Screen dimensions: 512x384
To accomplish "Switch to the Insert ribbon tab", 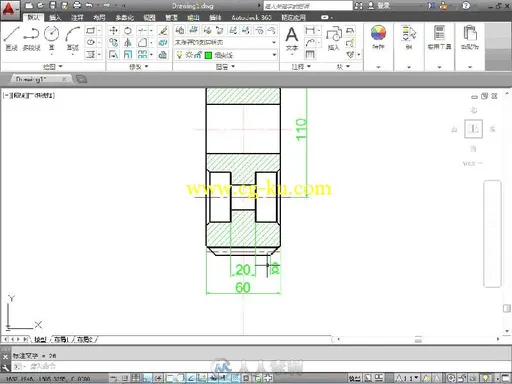I will click(55, 17).
